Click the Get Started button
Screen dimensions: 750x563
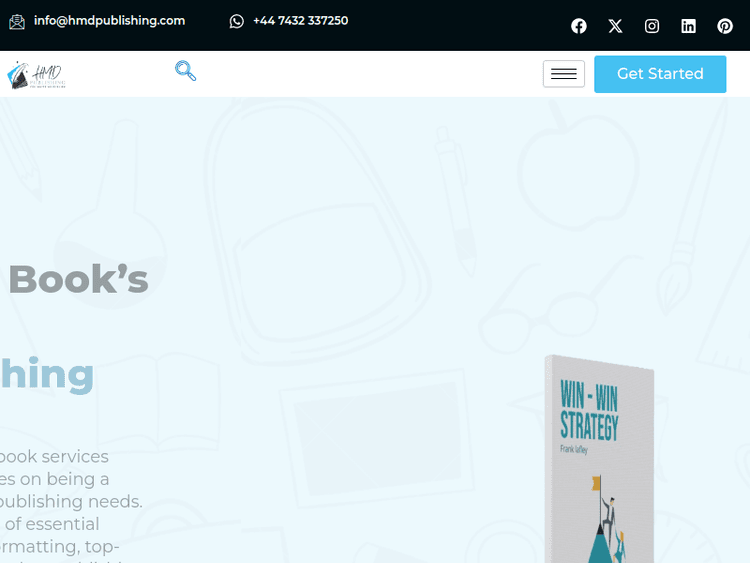pyautogui.click(x=660, y=74)
